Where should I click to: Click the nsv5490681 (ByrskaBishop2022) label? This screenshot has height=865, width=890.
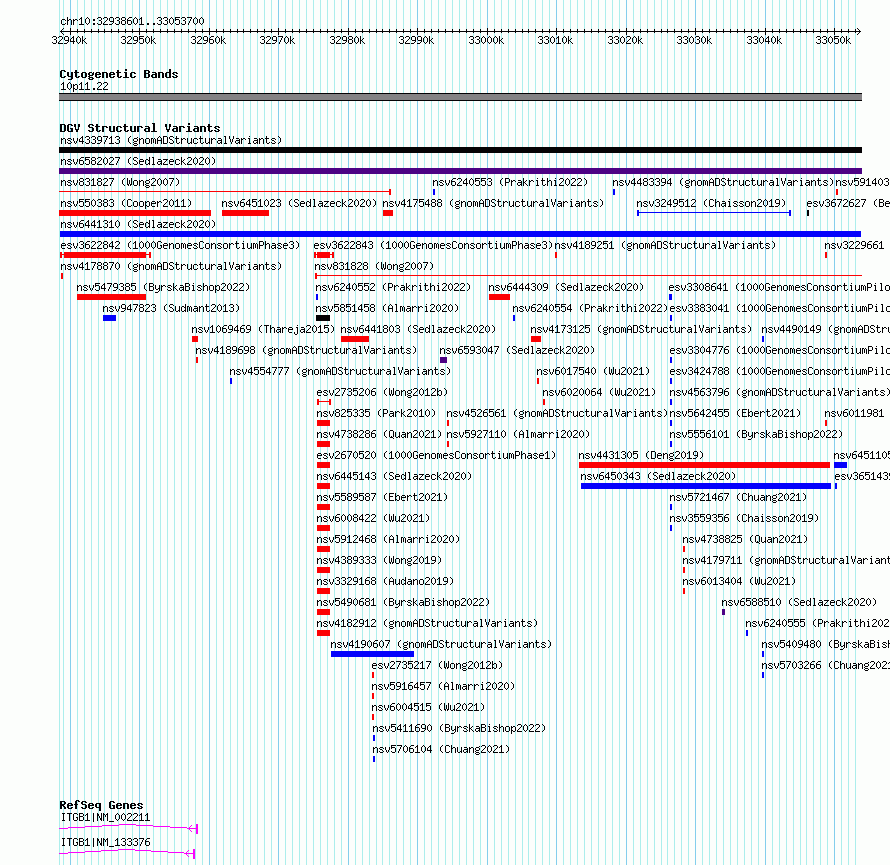[x=403, y=602]
